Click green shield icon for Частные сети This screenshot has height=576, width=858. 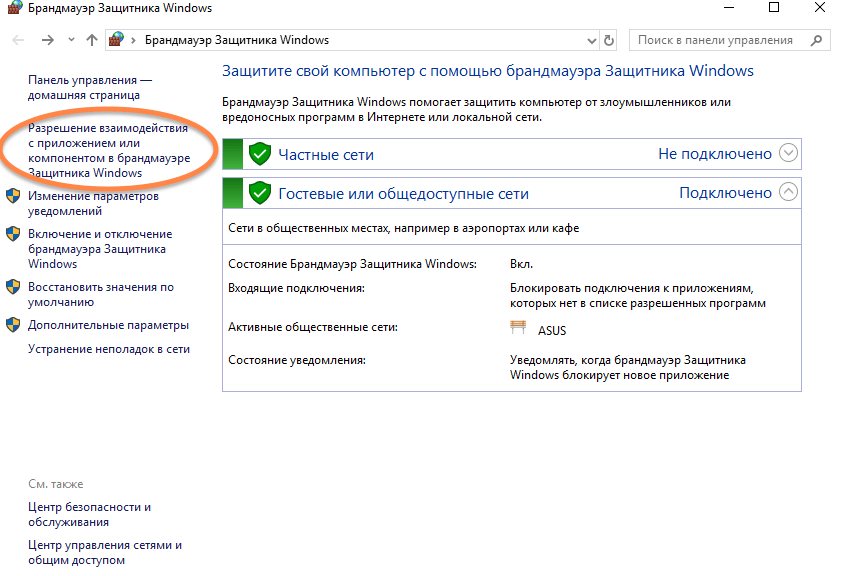(260, 154)
